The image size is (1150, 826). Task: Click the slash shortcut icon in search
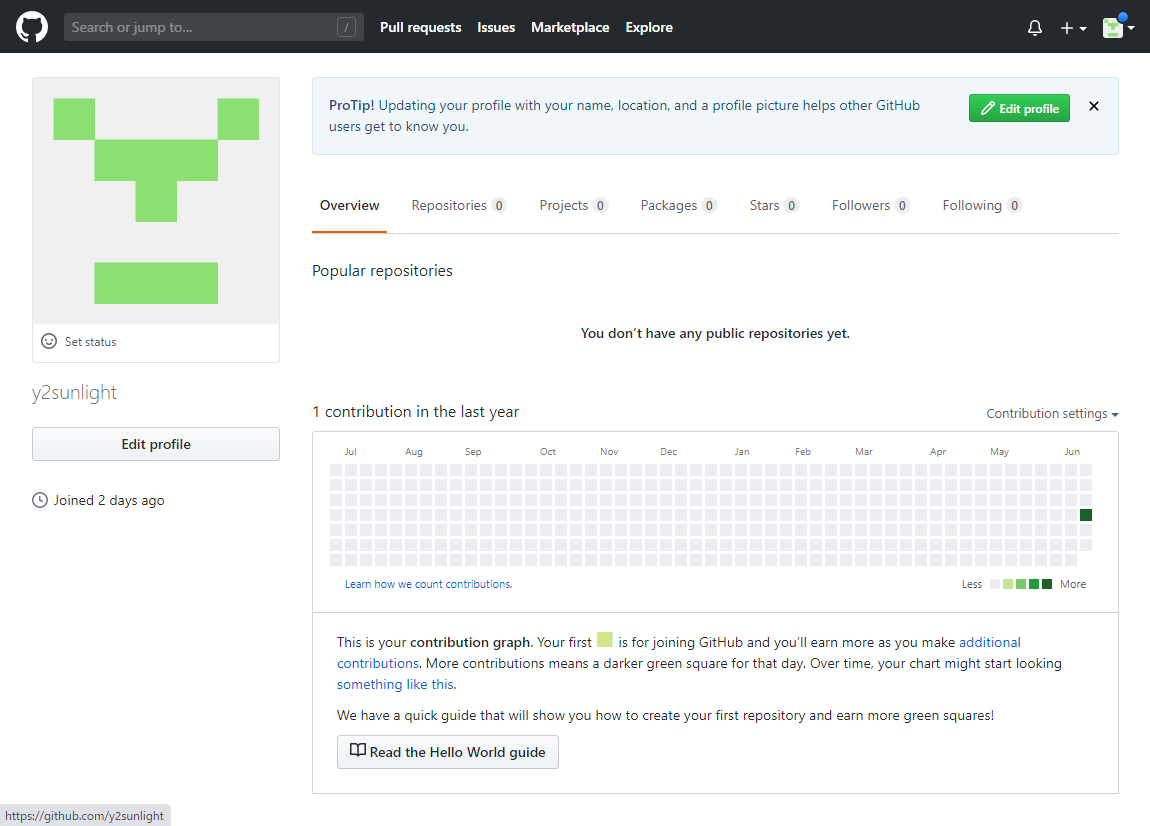(x=347, y=28)
